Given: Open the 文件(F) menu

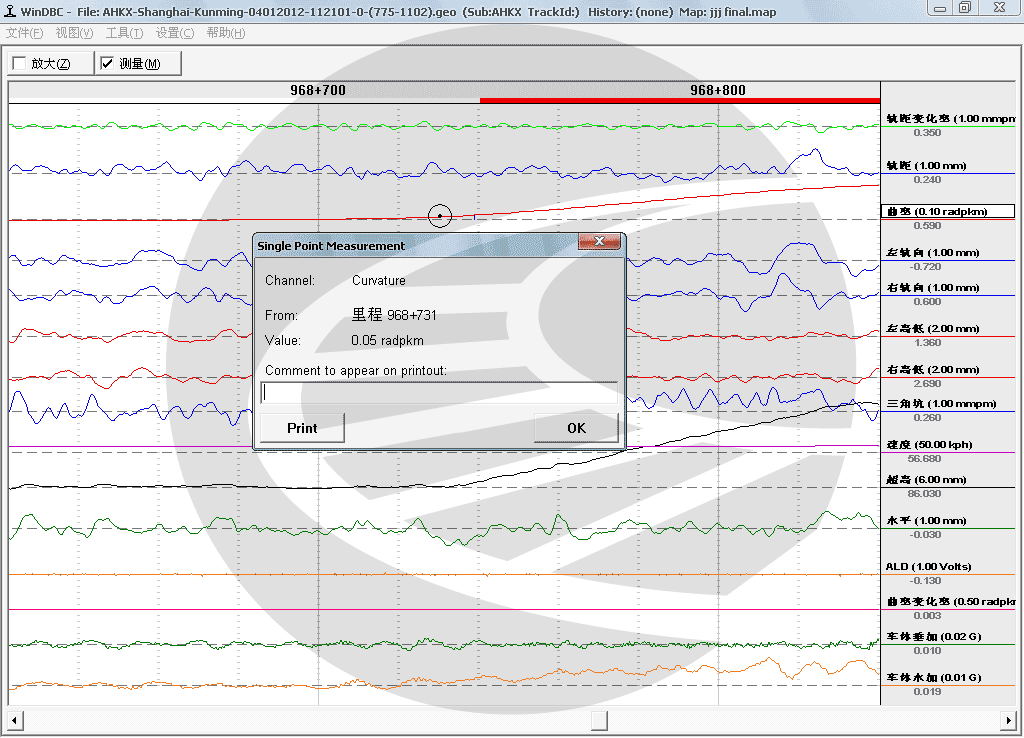Looking at the screenshot, I should point(24,33).
